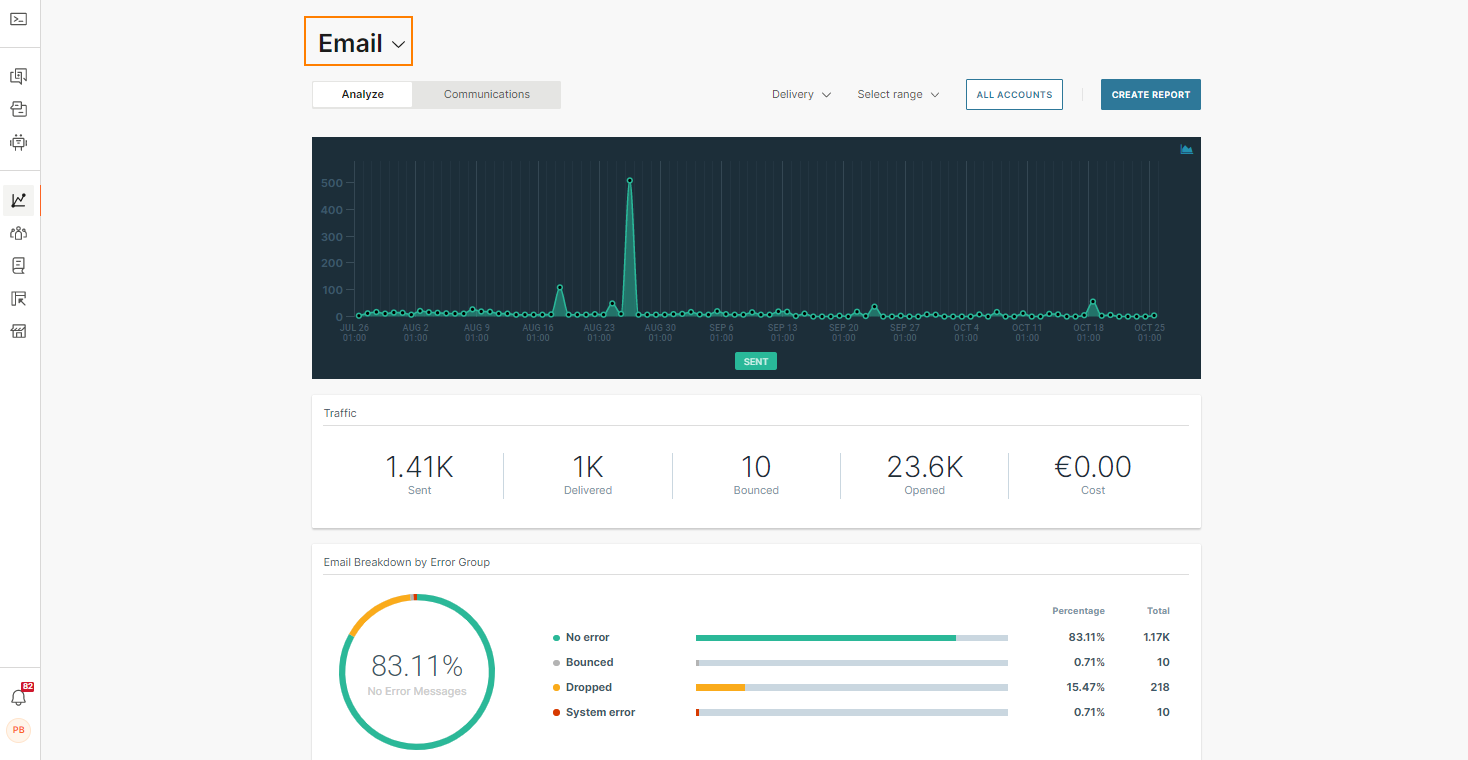Open the robot bot icon in sidebar
This screenshot has width=1468, height=760.
18,142
